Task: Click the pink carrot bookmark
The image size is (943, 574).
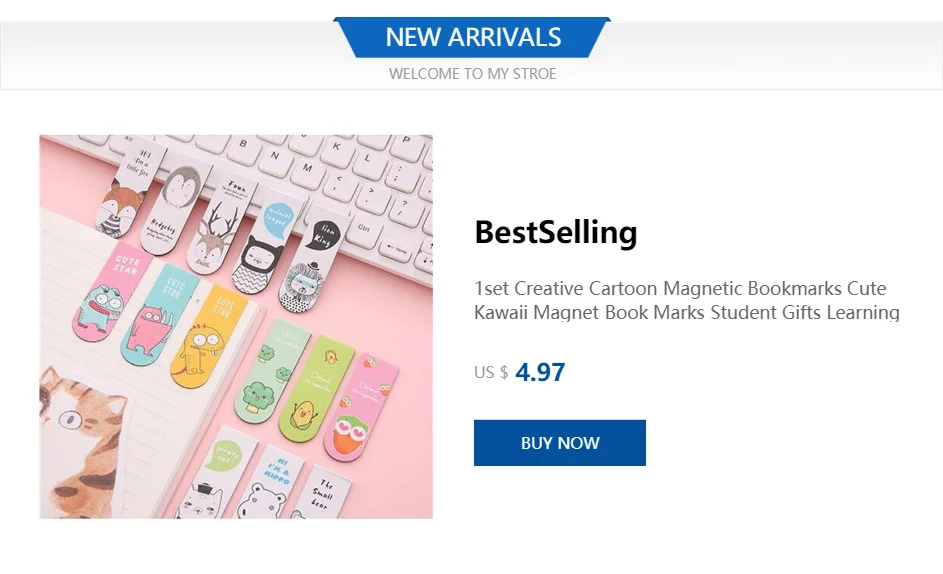Action: [x=360, y=409]
